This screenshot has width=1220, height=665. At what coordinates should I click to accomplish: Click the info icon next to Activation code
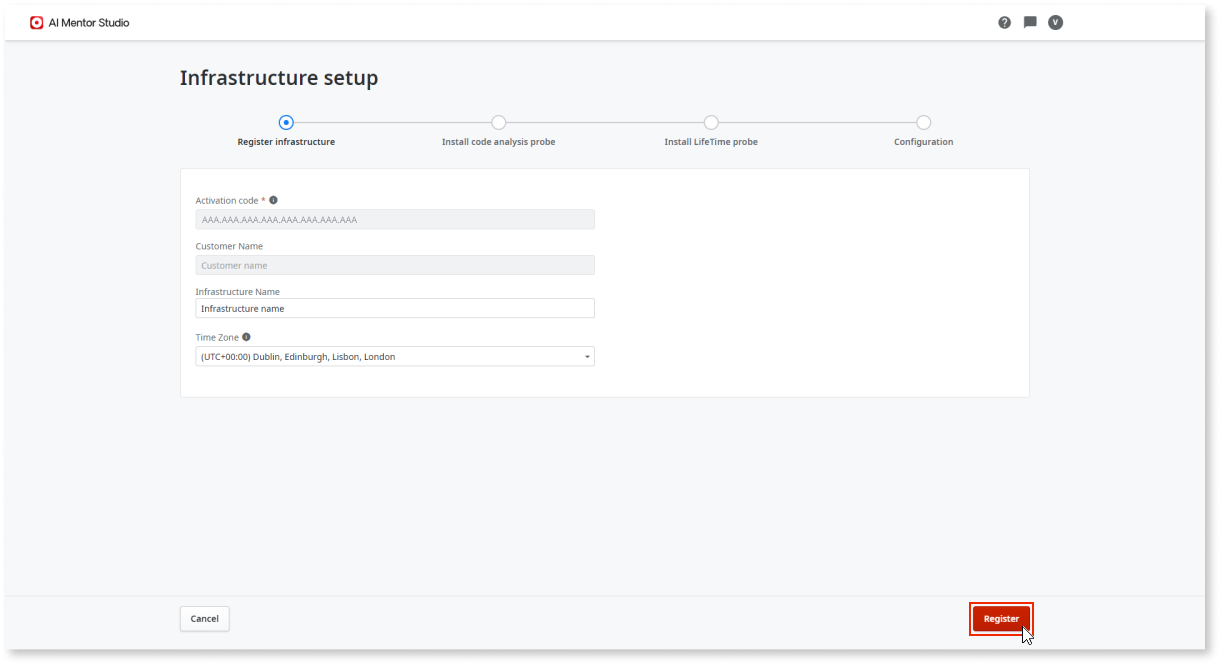click(x=273, y=198)
